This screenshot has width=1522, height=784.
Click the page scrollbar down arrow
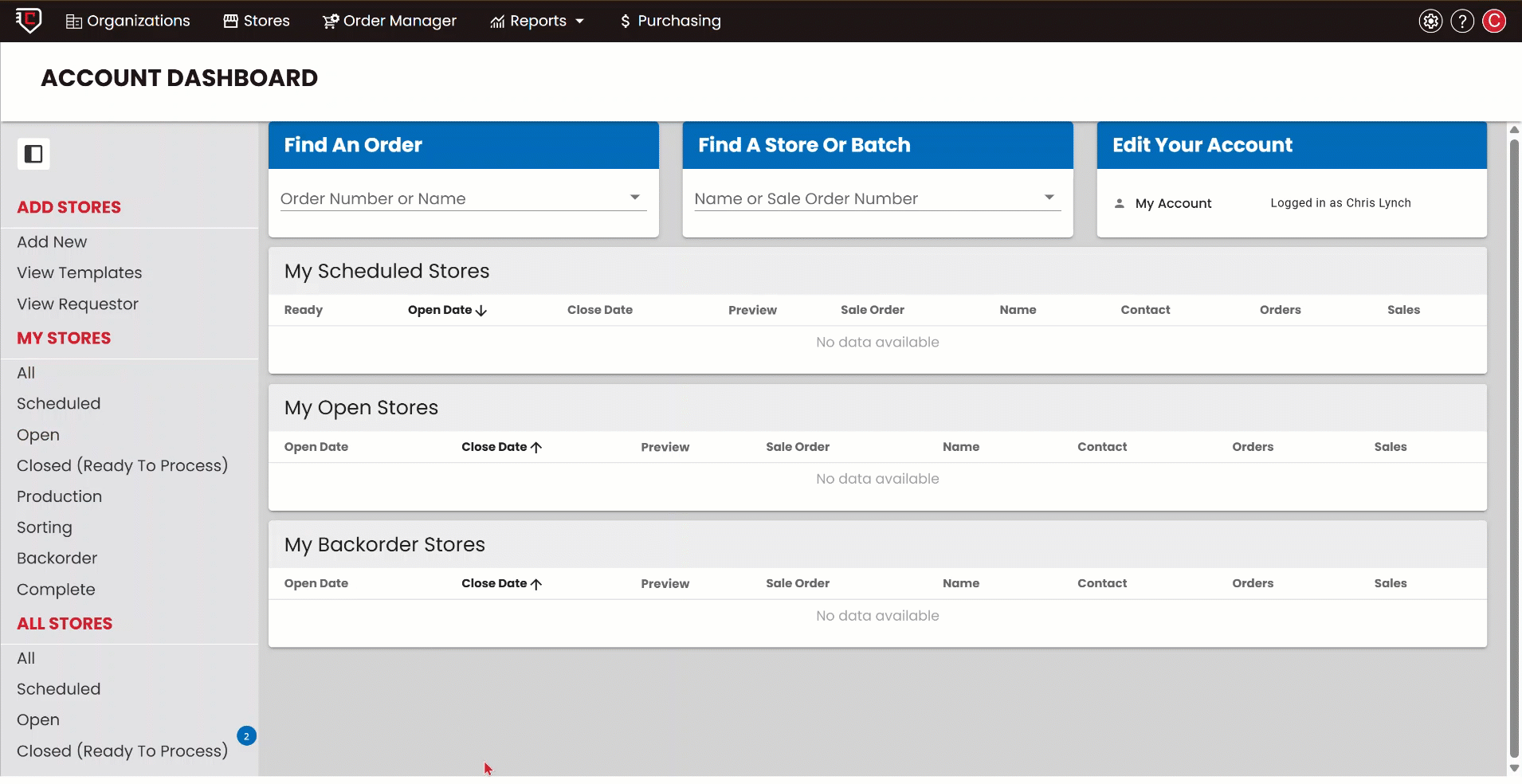1514,768
